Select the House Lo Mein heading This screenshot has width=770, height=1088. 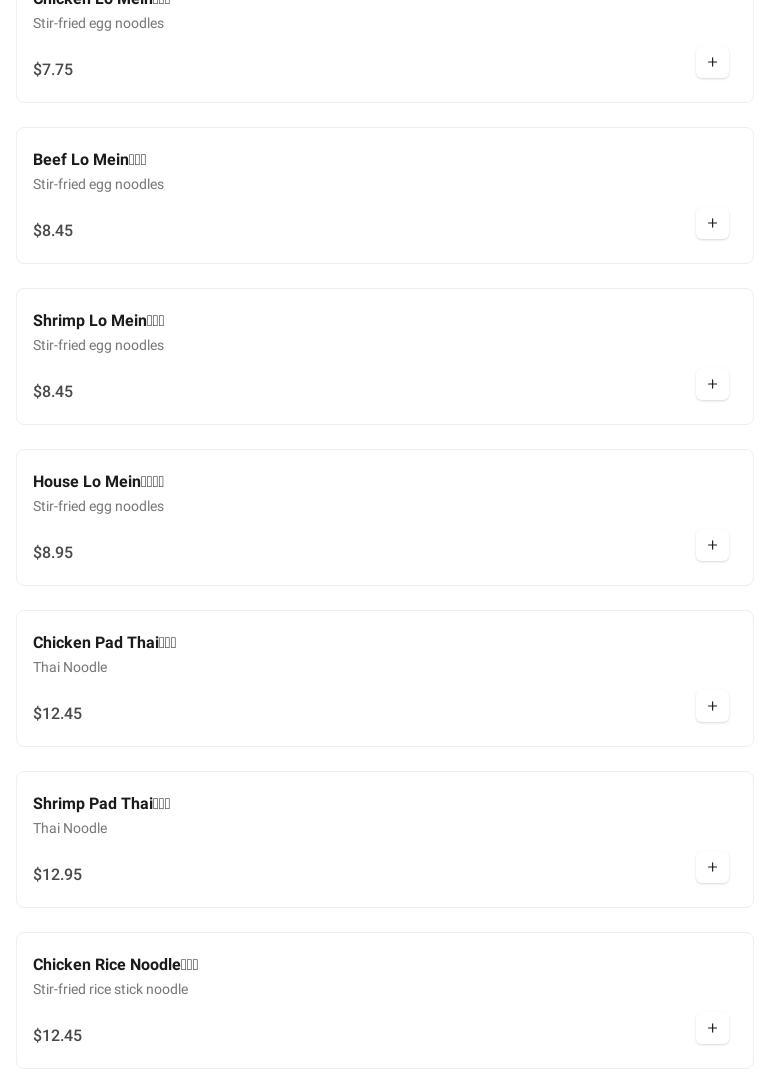pyautogui.click(x=99, y=482)
